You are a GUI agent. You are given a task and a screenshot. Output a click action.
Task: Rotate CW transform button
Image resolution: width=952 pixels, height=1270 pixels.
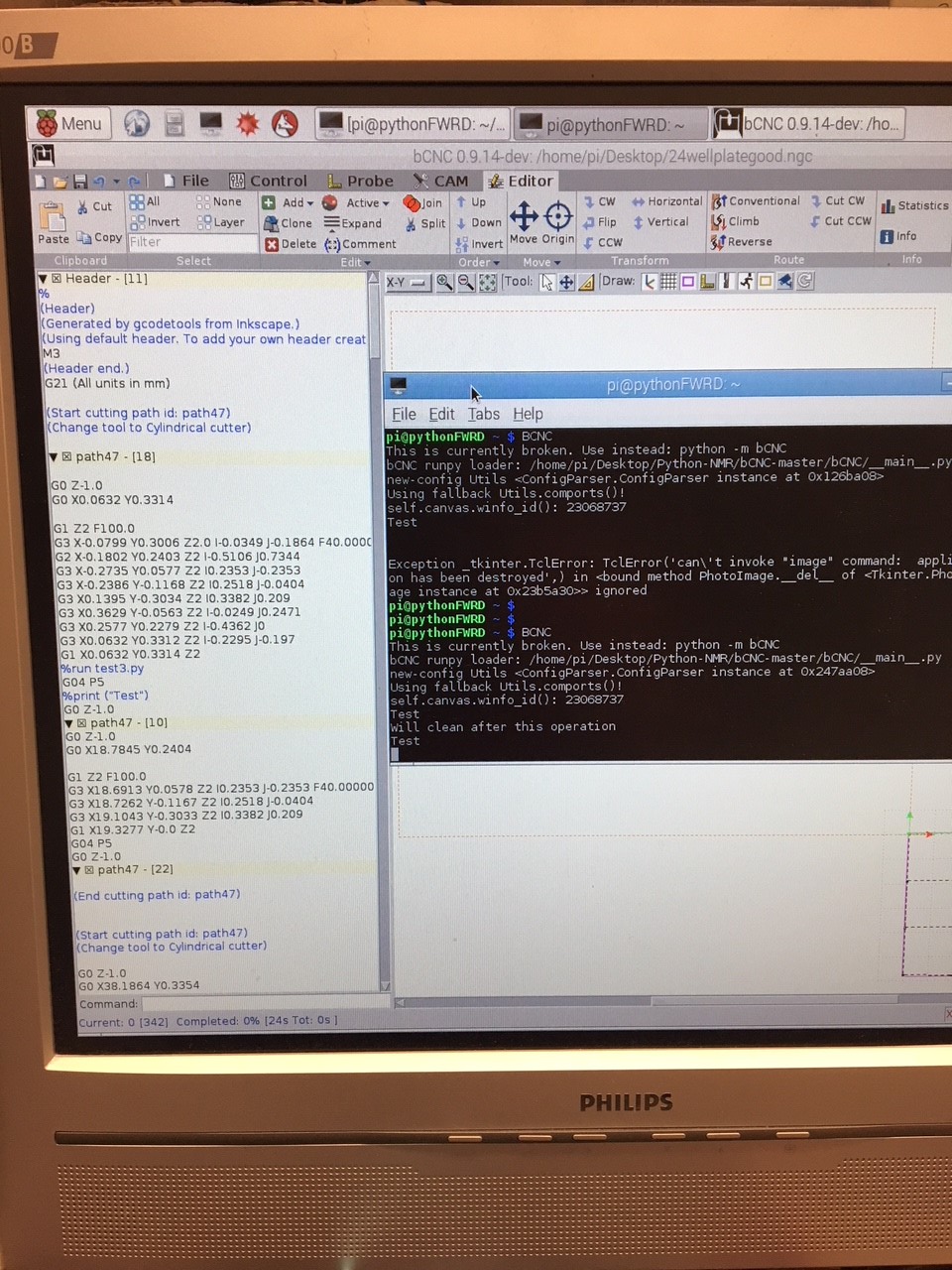599,201
